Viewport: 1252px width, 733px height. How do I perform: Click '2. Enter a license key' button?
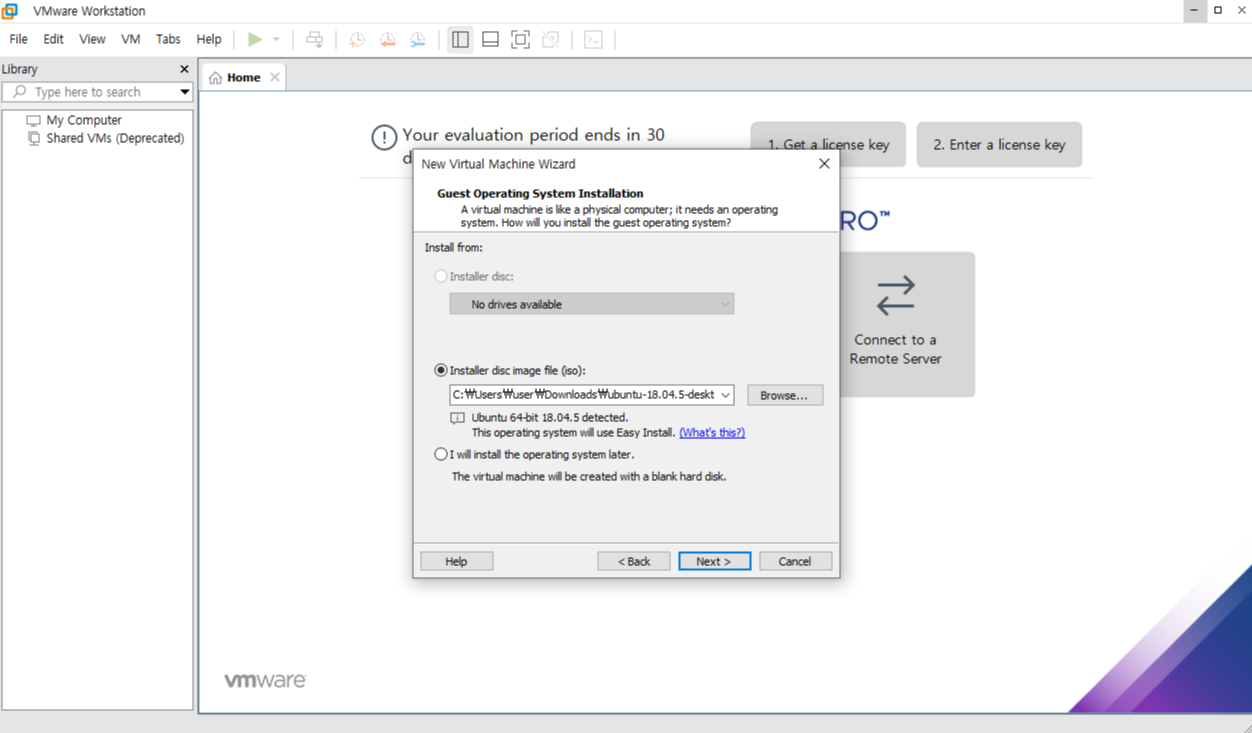pyautogui.click(x=999, y=144)
